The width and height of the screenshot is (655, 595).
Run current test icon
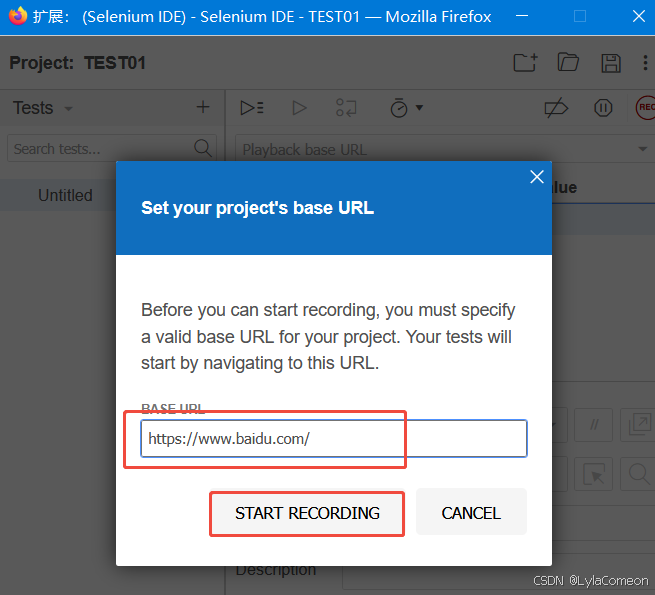pyautogui.click(x=299, y=108)
